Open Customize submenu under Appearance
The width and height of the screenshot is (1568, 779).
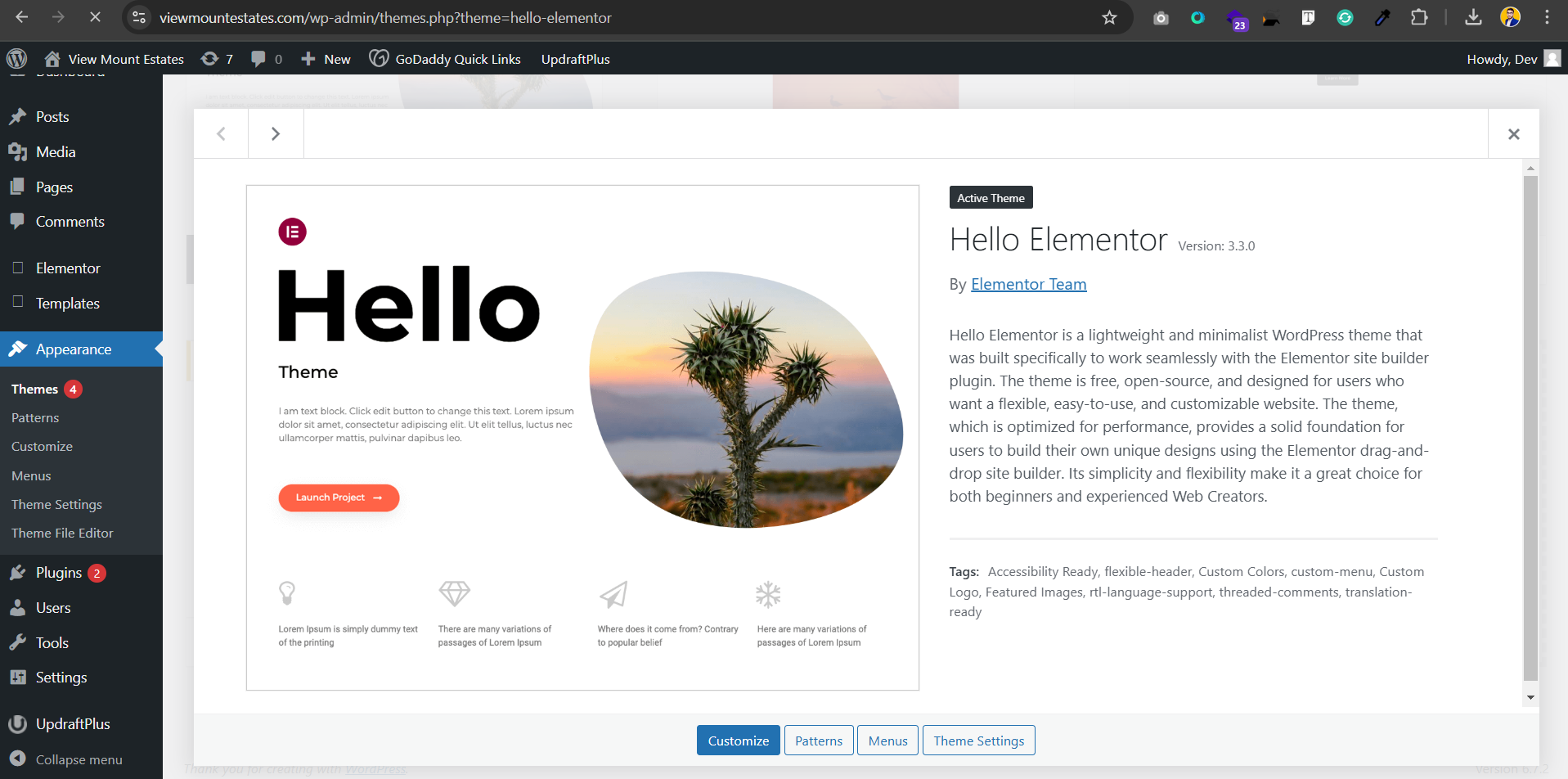tap(42, 447)
